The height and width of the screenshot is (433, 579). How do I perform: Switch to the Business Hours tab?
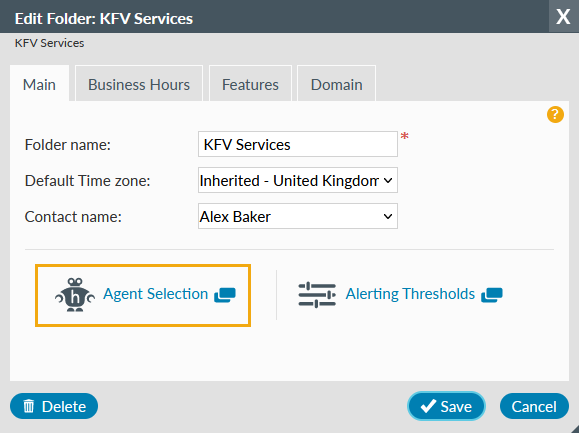point(139,84)
